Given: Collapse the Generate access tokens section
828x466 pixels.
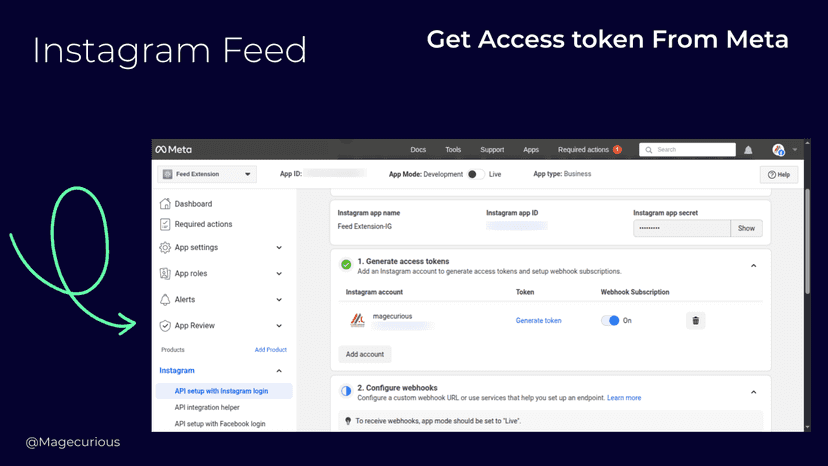Looking at the screenshot, I should click(x=754, y=266).
